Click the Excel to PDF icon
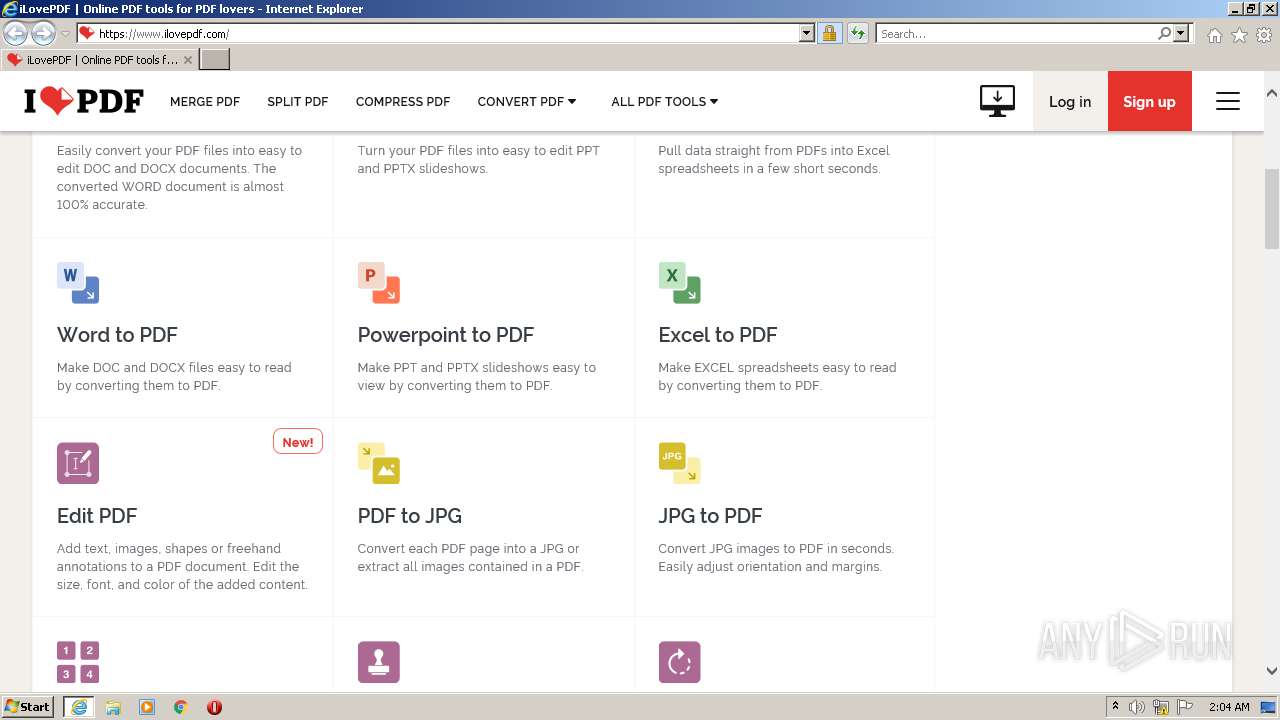This screenshot has height=720, width=1280. coord(680,283)
